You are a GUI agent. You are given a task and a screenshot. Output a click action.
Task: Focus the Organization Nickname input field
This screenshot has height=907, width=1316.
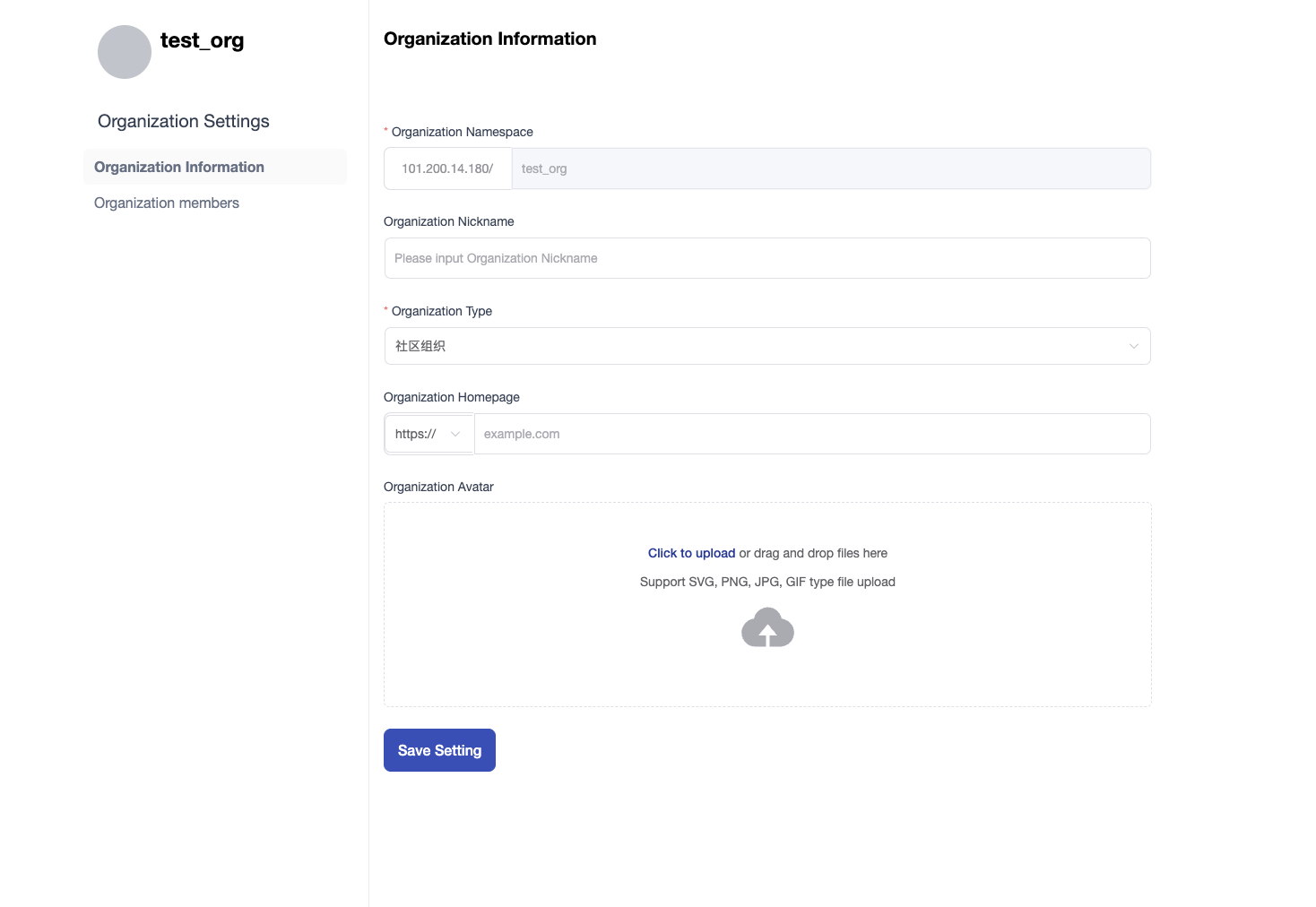pos(767,258)
